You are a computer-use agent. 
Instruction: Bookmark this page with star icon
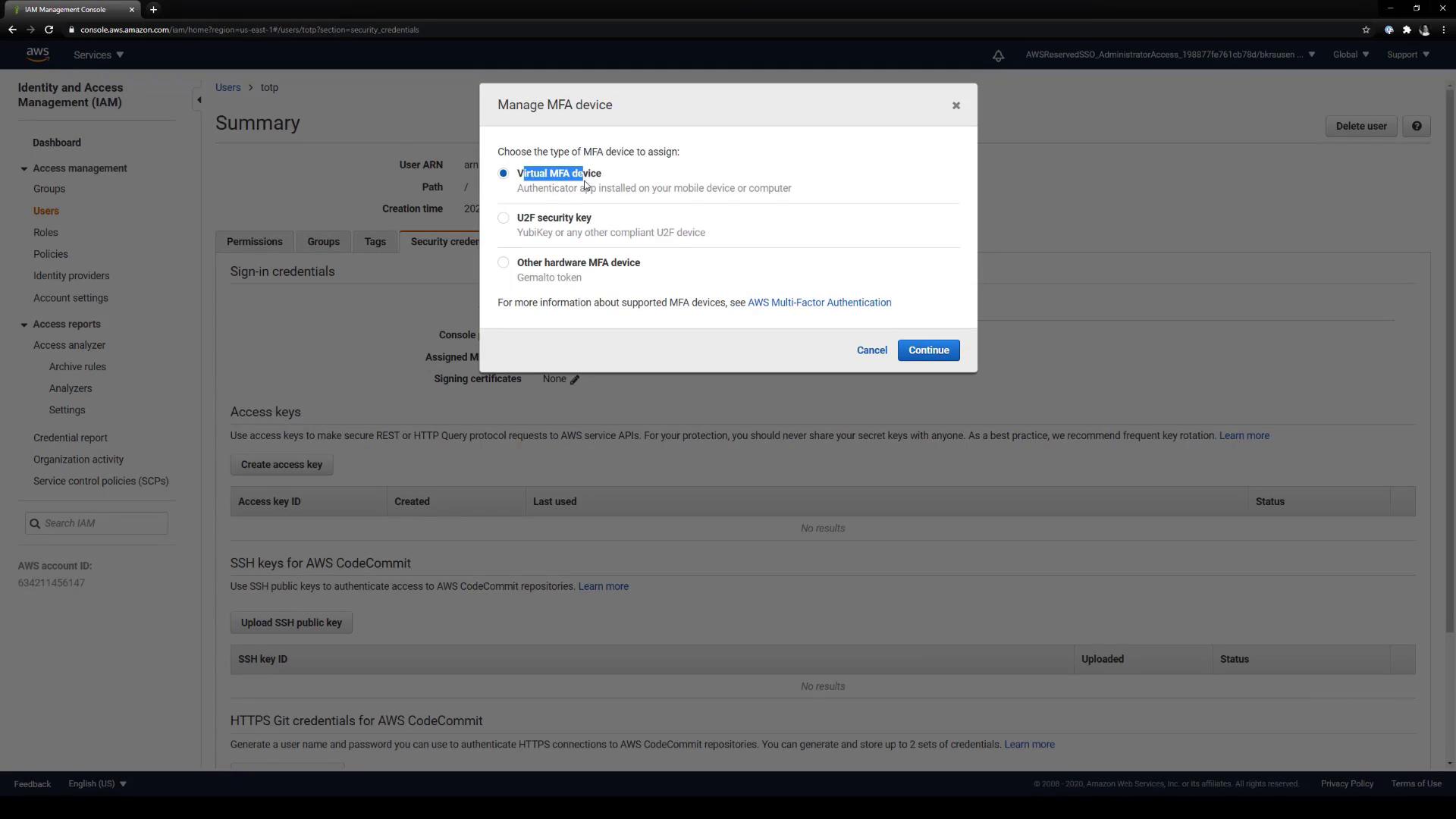tap(1366, 30)
